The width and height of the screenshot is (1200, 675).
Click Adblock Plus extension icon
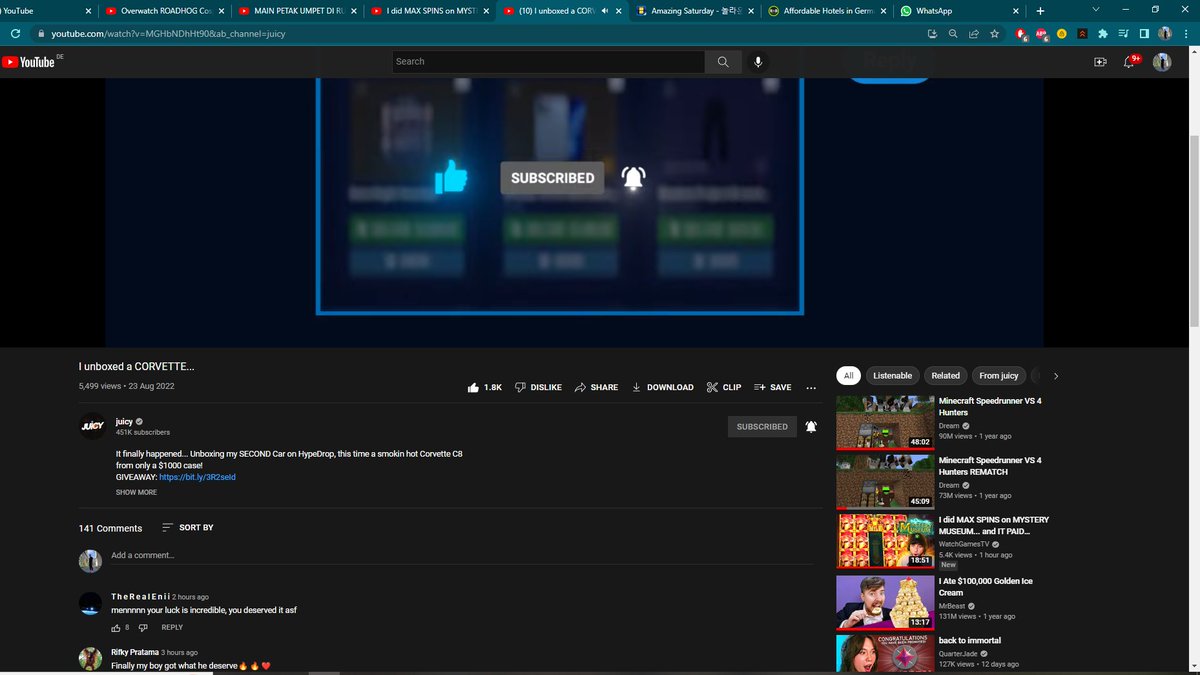click(1041, 33)
